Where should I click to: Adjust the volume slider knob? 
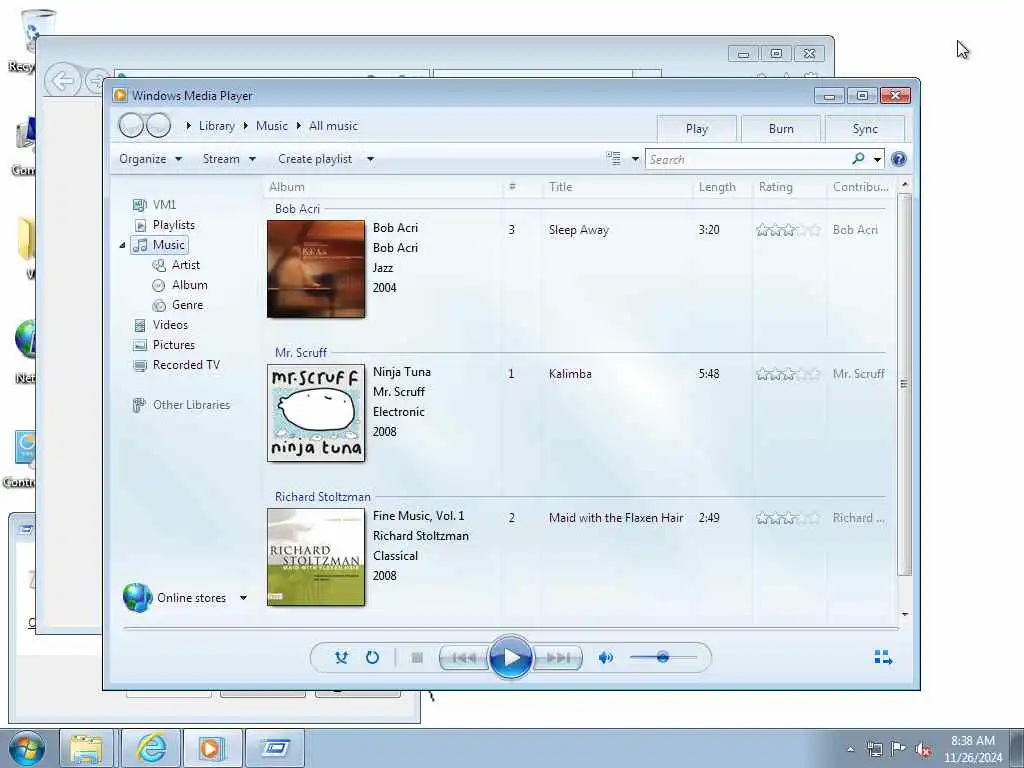(x=663, y=657)
